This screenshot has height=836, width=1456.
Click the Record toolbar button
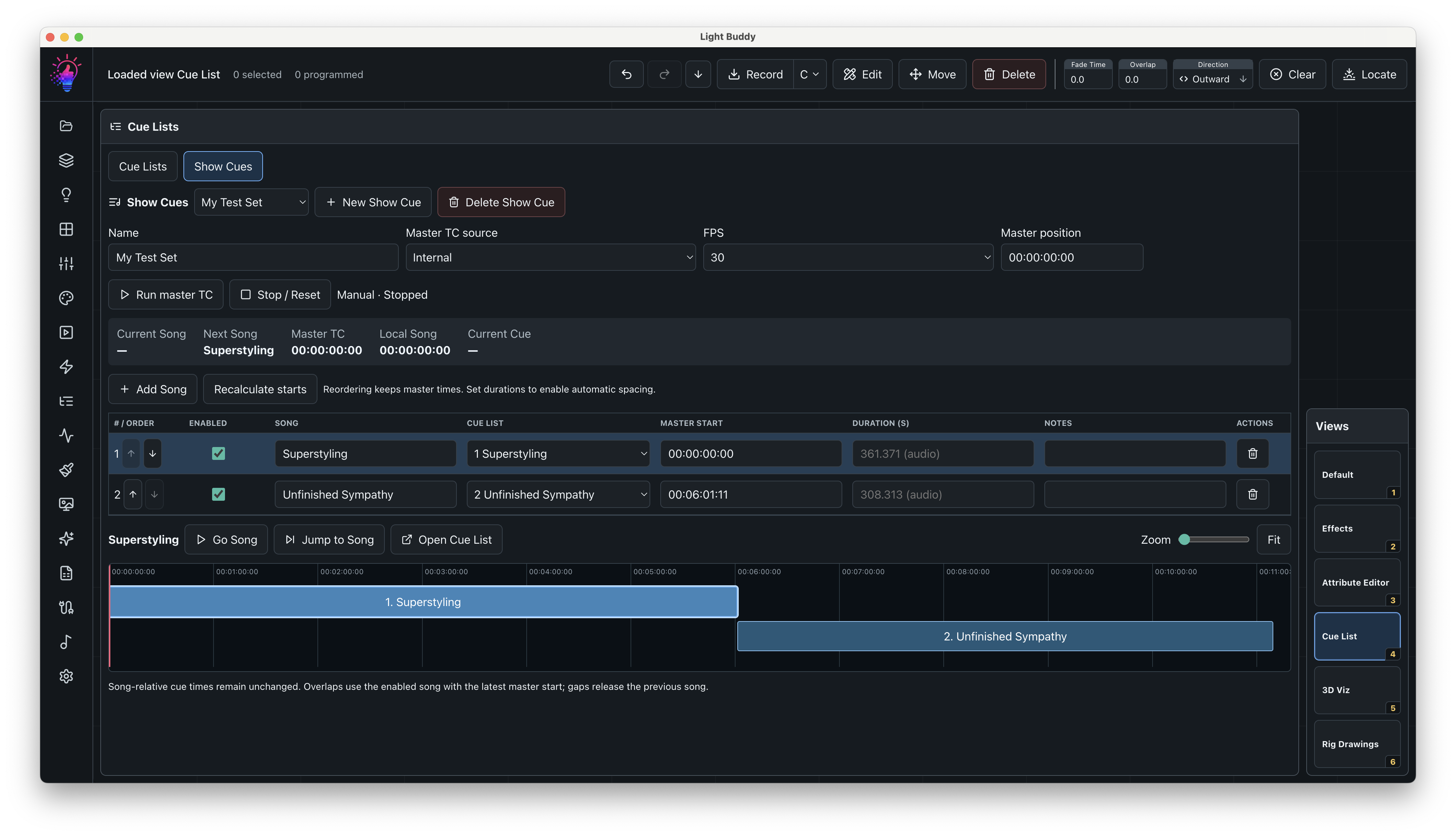755,74
